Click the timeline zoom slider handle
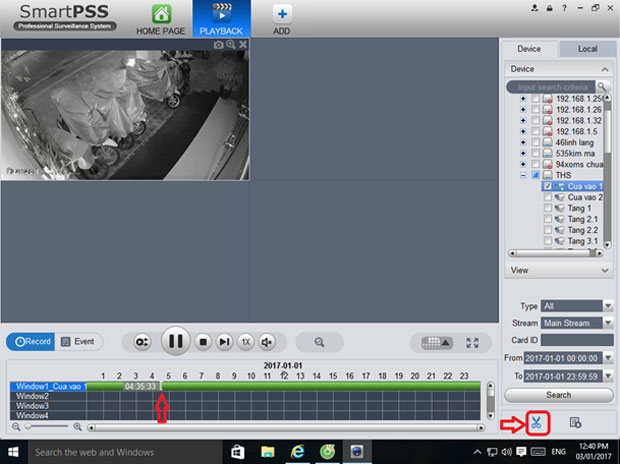Viewport: 620px width, 464px height. tap(27, 427)
